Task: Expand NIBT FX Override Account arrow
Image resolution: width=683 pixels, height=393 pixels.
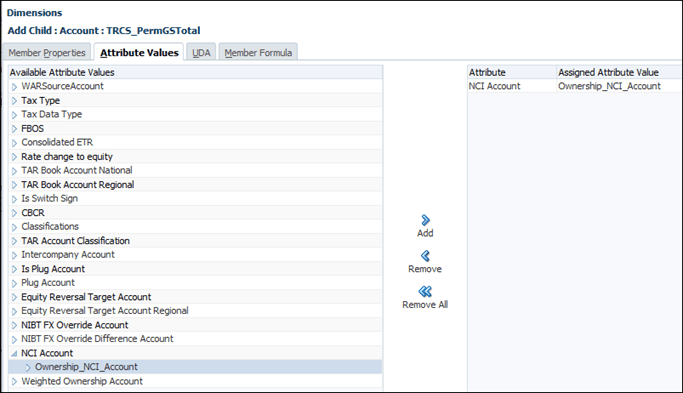Action: click(x=14, y=325)
